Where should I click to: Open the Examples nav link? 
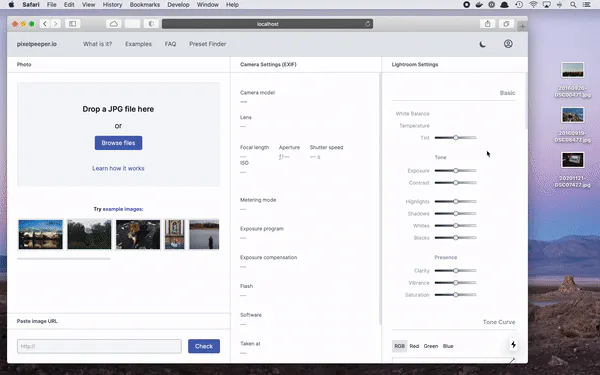[x=138, y=44]
